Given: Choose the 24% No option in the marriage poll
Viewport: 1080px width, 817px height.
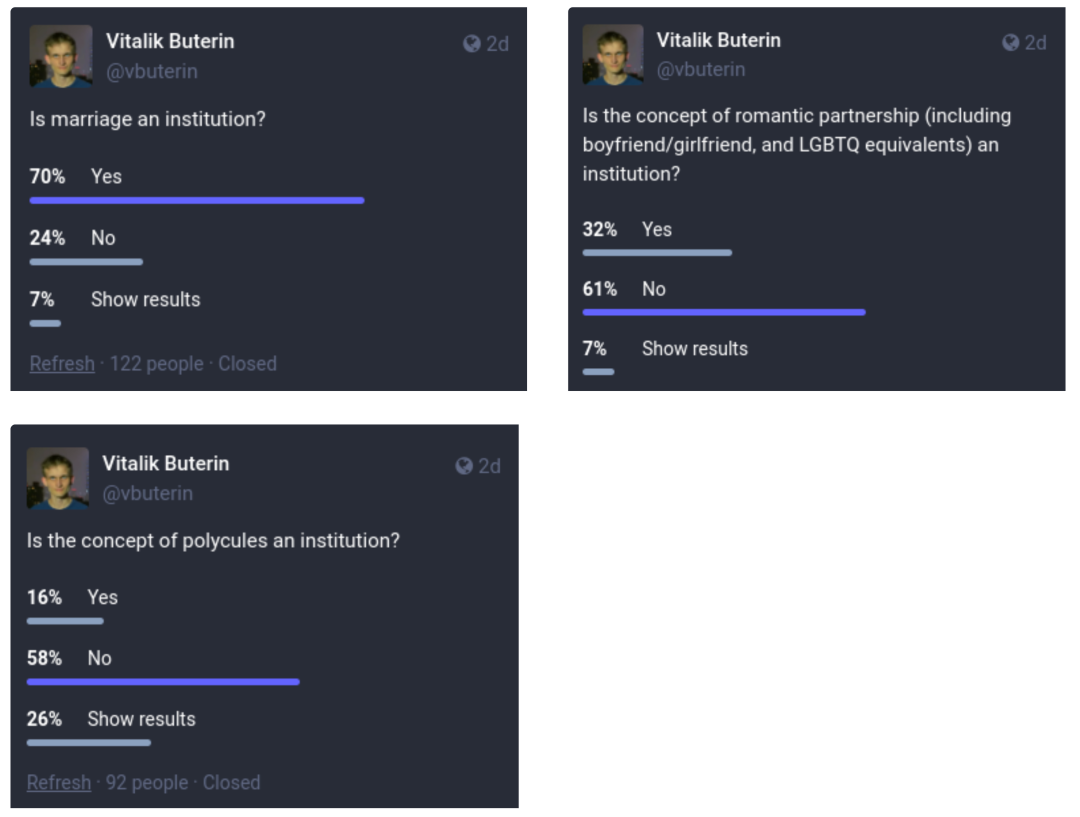Looking at the screenshot, I should 103,238.
